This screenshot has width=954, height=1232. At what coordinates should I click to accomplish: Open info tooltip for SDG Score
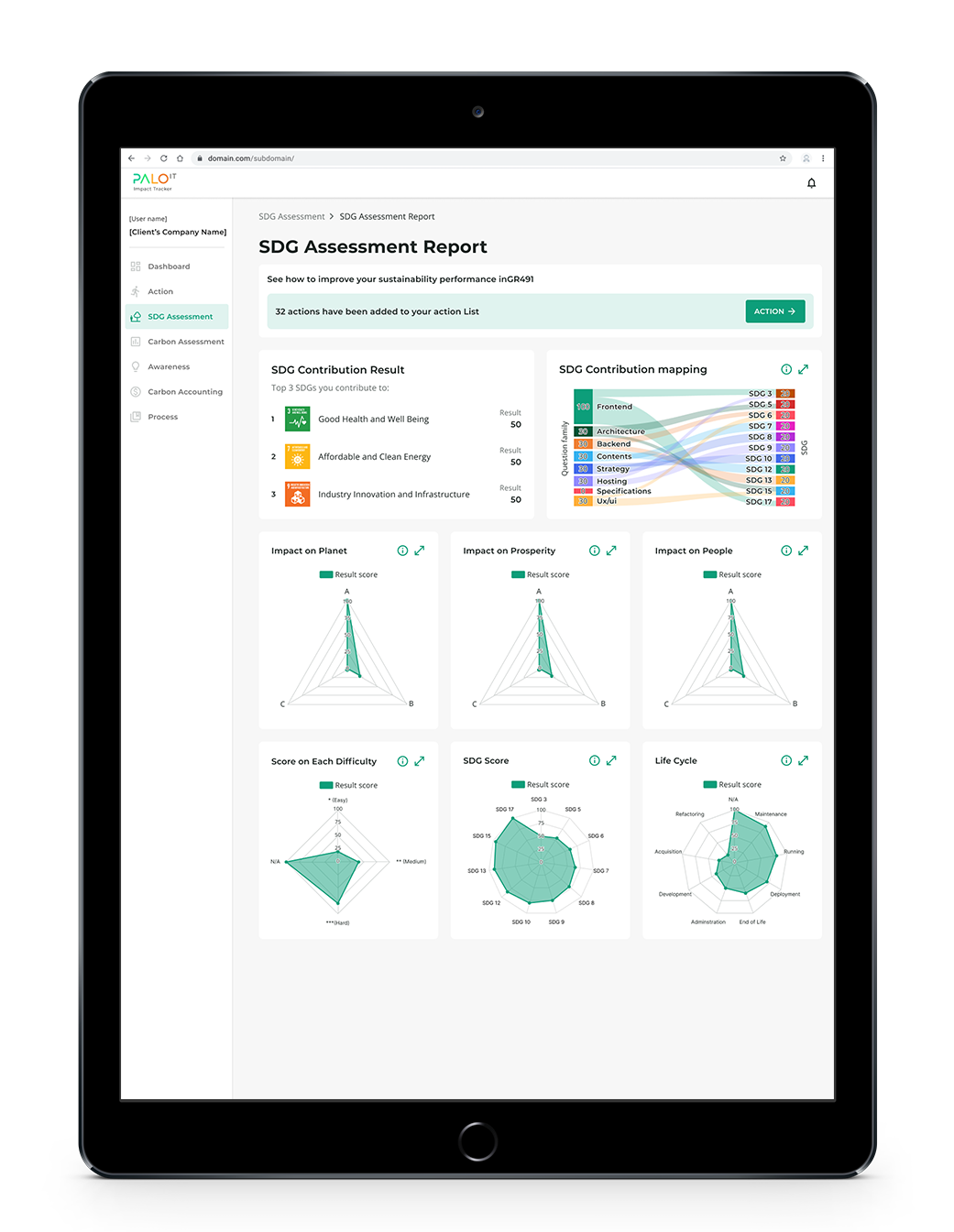tap(595, 760)
